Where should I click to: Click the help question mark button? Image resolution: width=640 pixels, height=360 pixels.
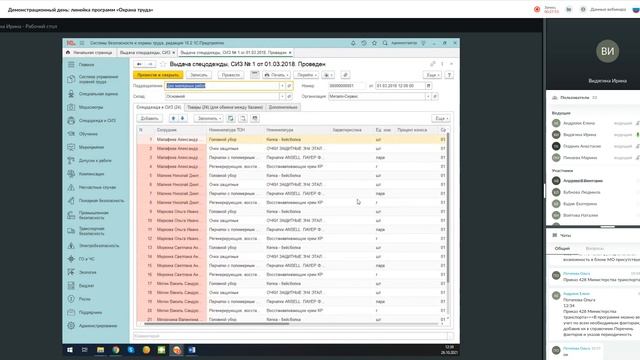click(449, 75)
